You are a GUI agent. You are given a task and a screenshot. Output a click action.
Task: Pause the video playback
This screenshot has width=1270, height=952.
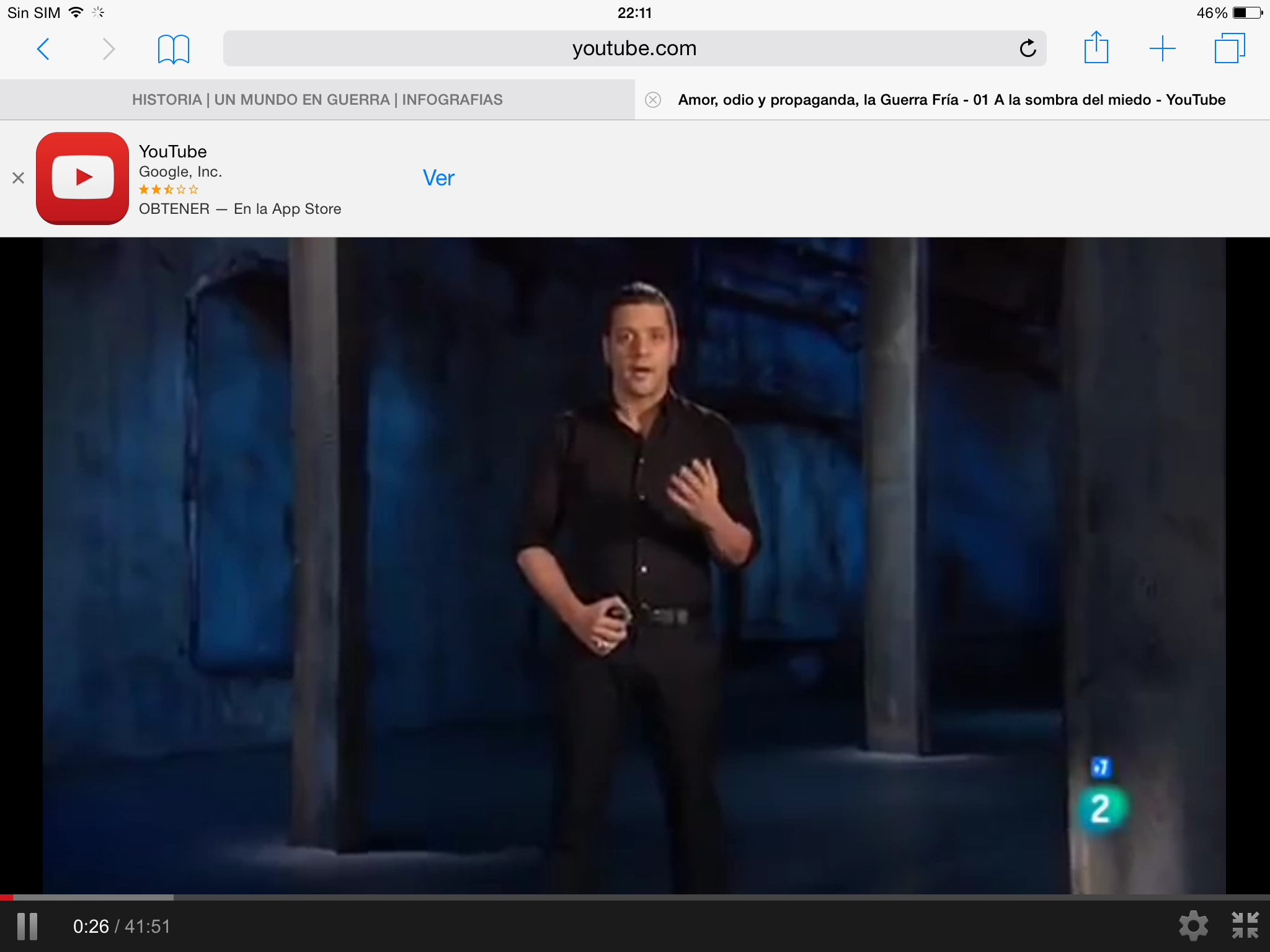[27, 927]
